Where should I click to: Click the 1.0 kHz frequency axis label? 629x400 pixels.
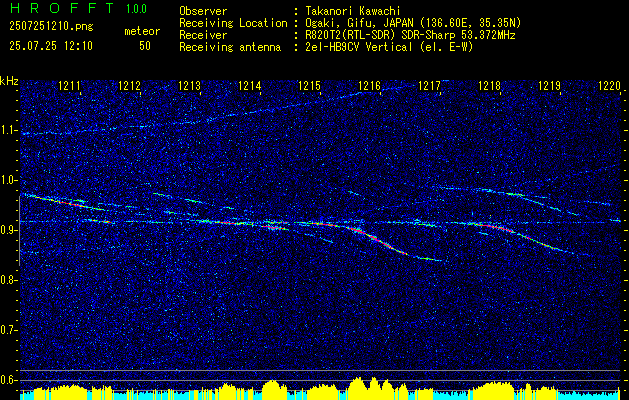pos(9,180)
